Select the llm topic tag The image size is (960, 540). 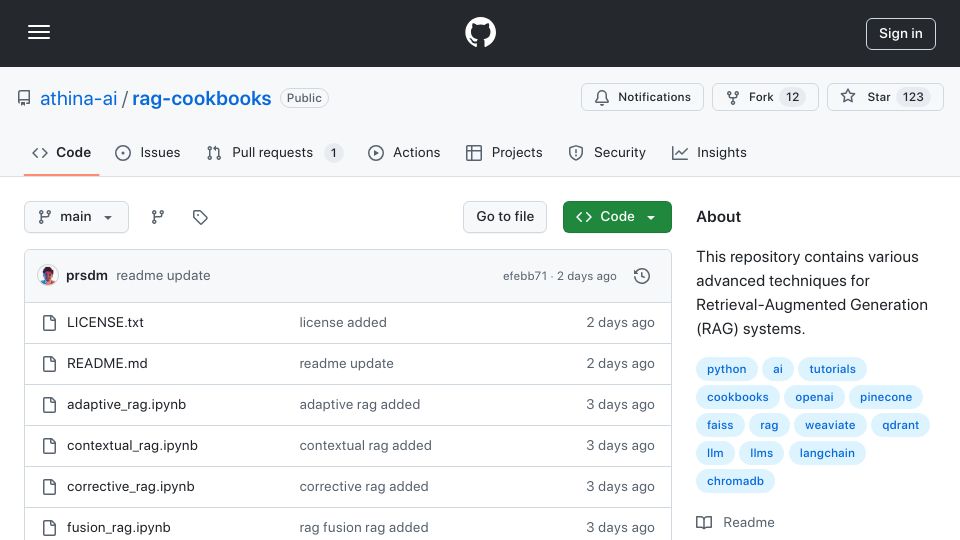point(715,454)
